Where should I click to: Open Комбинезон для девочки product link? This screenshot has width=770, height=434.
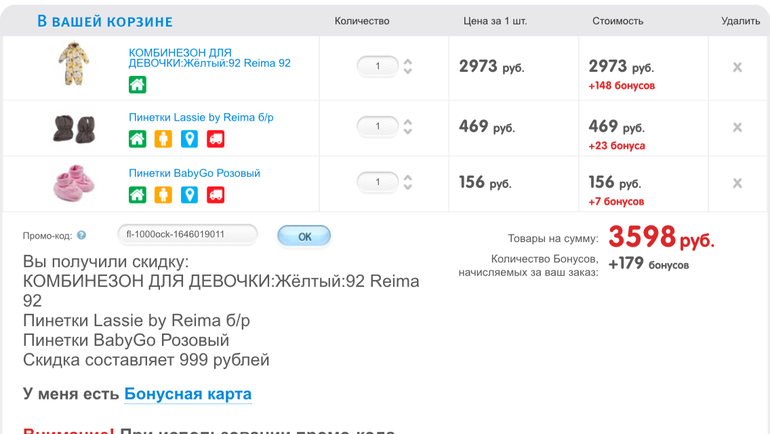coord(210,58)
